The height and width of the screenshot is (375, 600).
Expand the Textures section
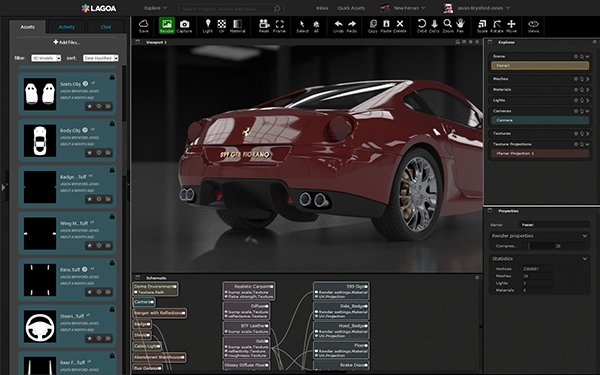(587, 134)
